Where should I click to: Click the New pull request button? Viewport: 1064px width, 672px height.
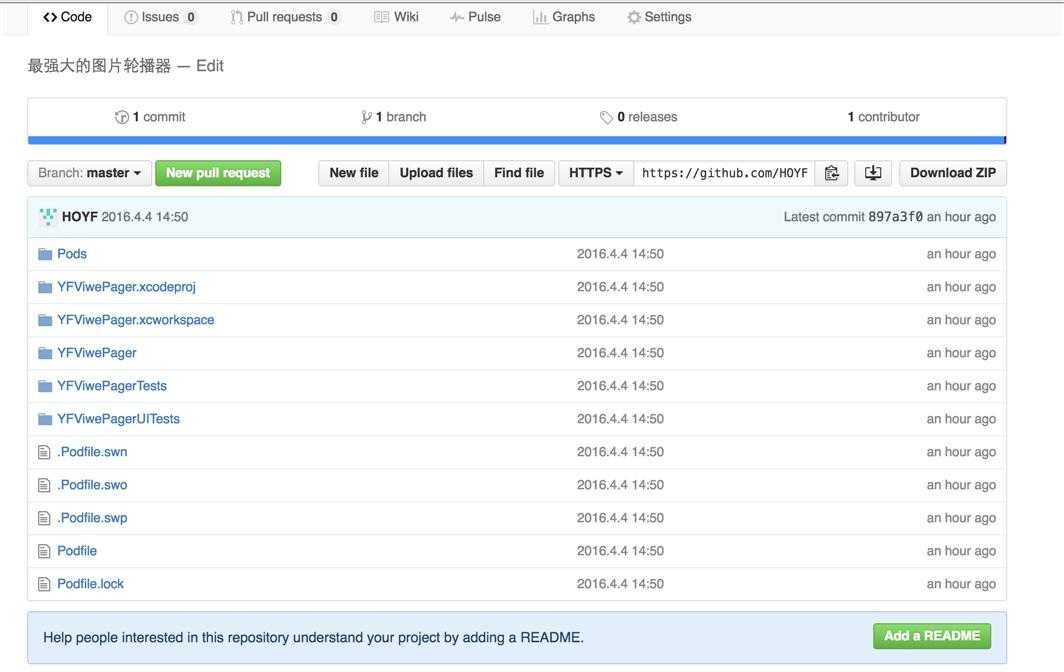tap(218, 173)
